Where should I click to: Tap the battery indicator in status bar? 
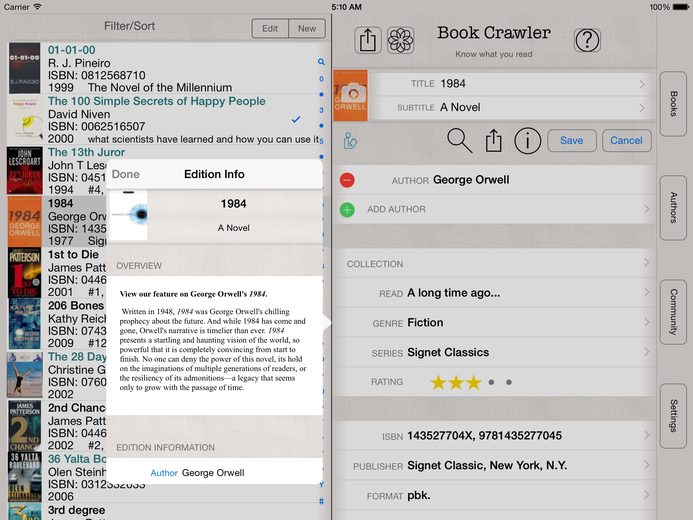click(x=681, y=7)
